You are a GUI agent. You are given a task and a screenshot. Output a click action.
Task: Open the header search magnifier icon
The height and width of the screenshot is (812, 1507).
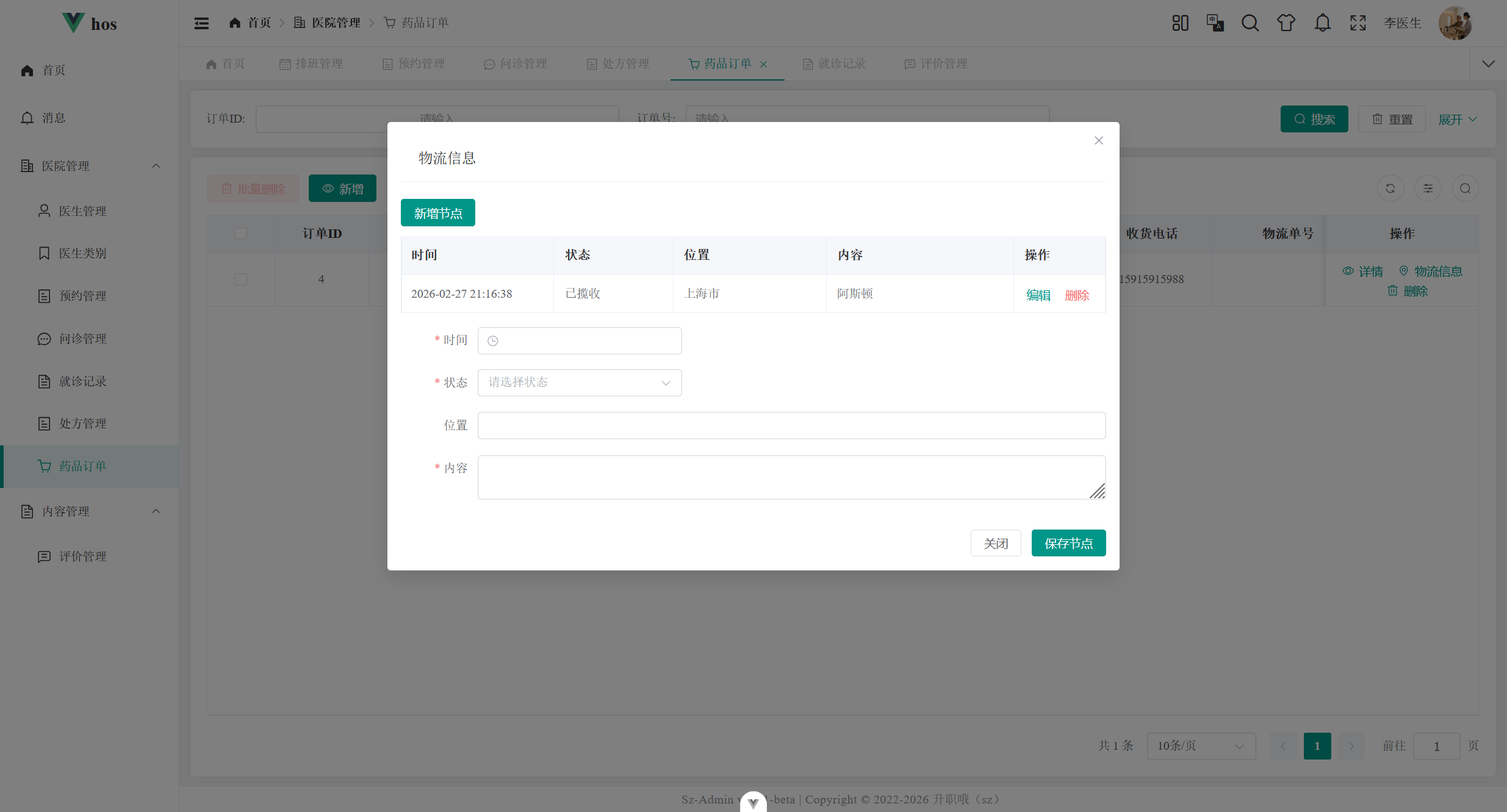click(x=1250, y=23)
